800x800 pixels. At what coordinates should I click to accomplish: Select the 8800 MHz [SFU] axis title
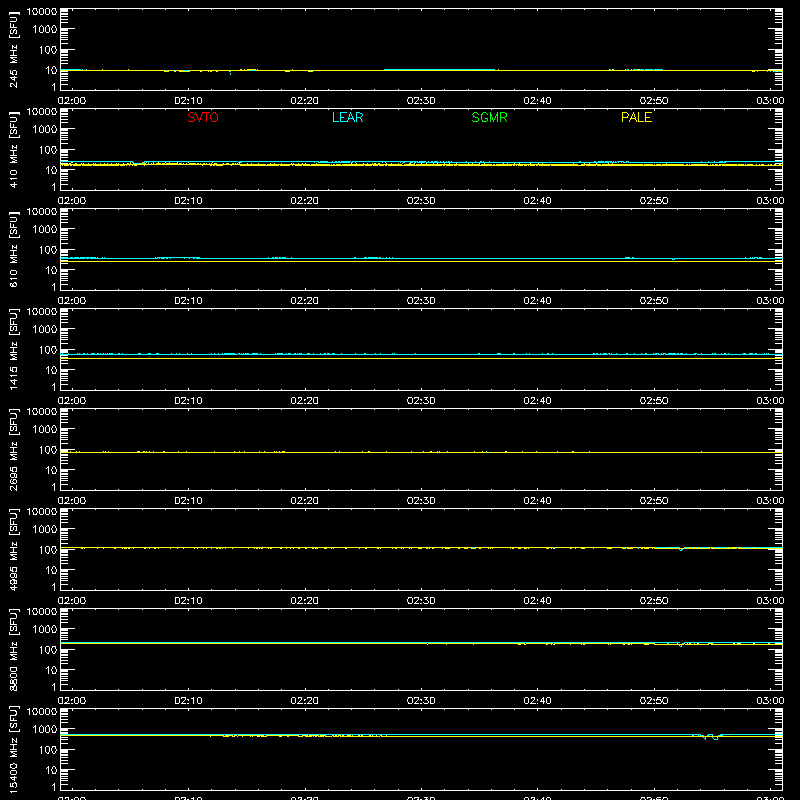coord(13,649)
